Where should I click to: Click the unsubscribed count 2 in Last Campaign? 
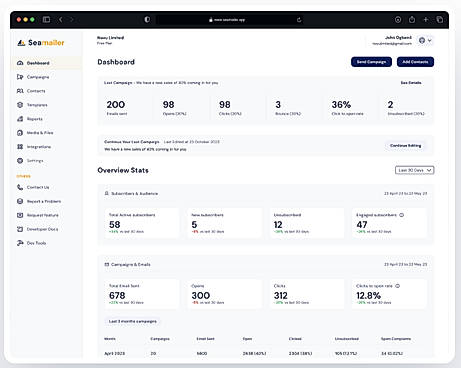[x=390, y=105]
